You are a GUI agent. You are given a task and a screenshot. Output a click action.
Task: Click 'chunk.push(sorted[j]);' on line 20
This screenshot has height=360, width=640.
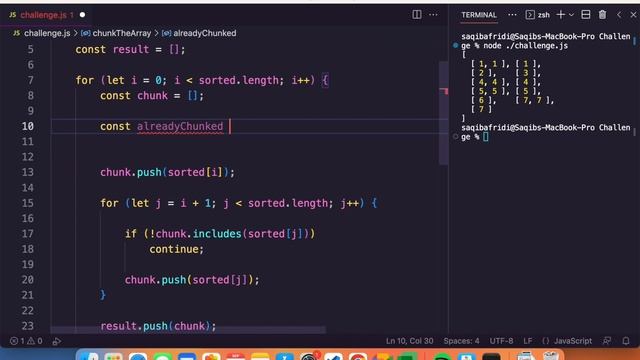[192, 280]
